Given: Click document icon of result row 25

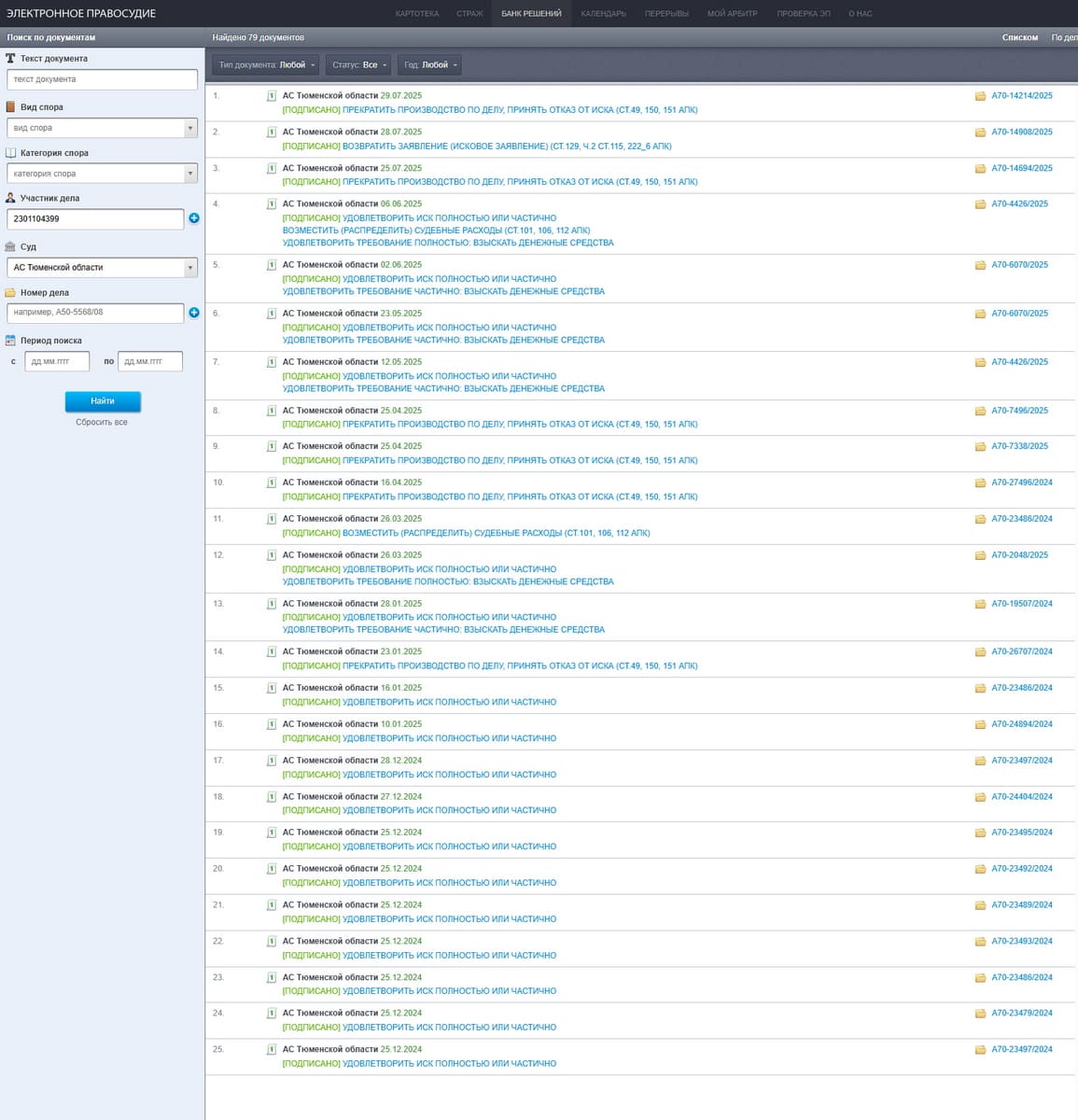Looking at the screenshot, I should coord(272,1050).
